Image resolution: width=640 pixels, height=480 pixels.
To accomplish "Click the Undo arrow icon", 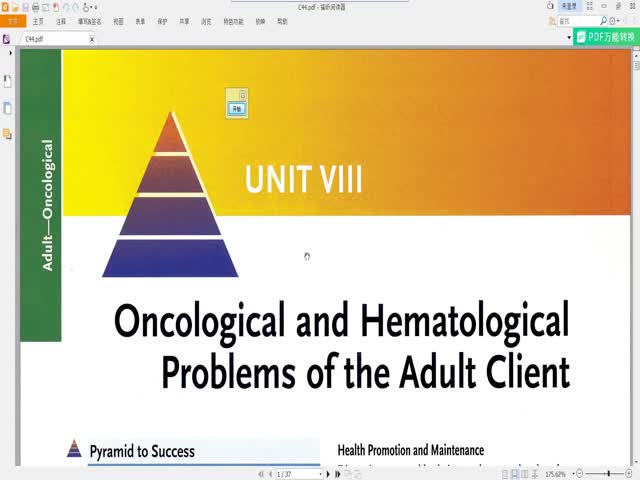I will (x=67, y=7).
